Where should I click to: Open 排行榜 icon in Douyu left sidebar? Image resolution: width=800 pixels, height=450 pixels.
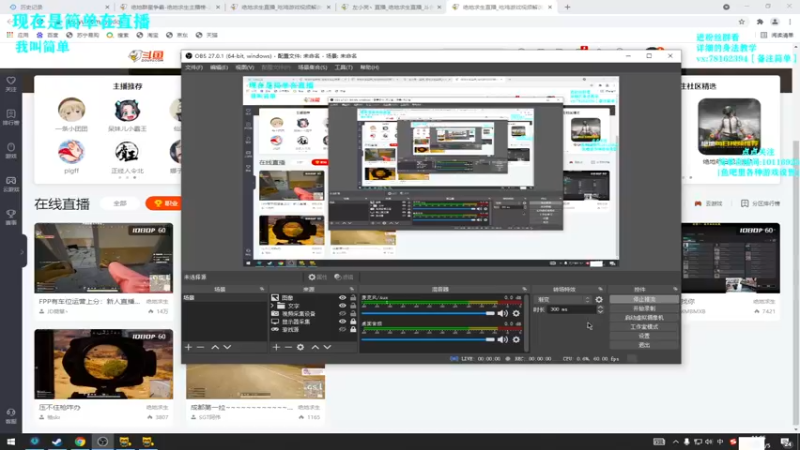point(11,117)
